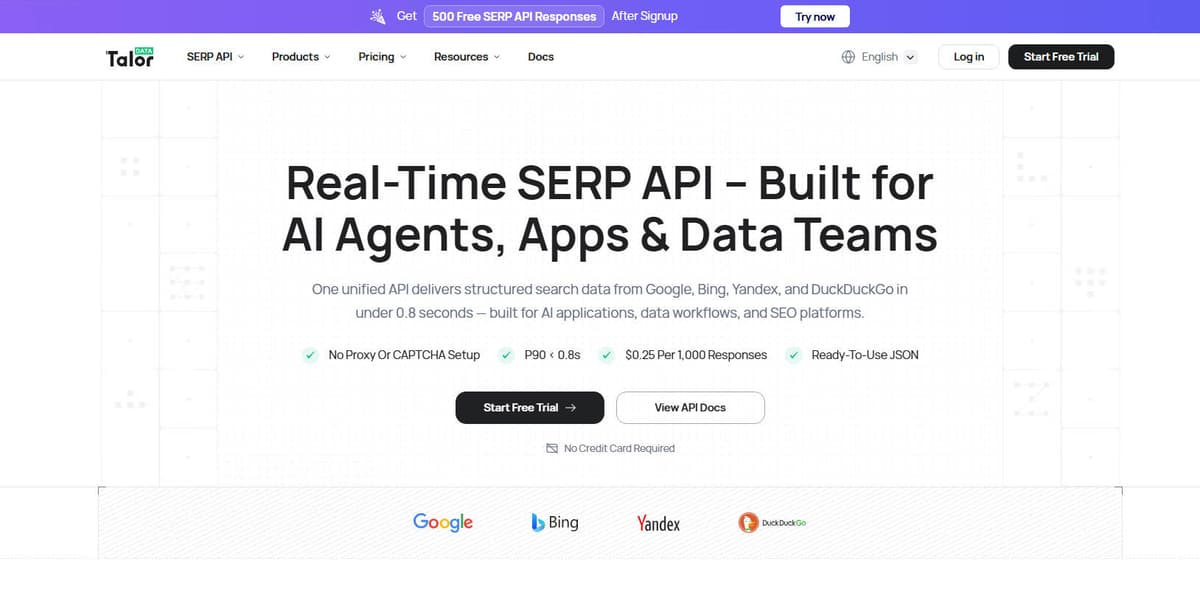Select the P90 < 0.8s checkmark
The image size is (1200, 598).
[x=506, y=355]
